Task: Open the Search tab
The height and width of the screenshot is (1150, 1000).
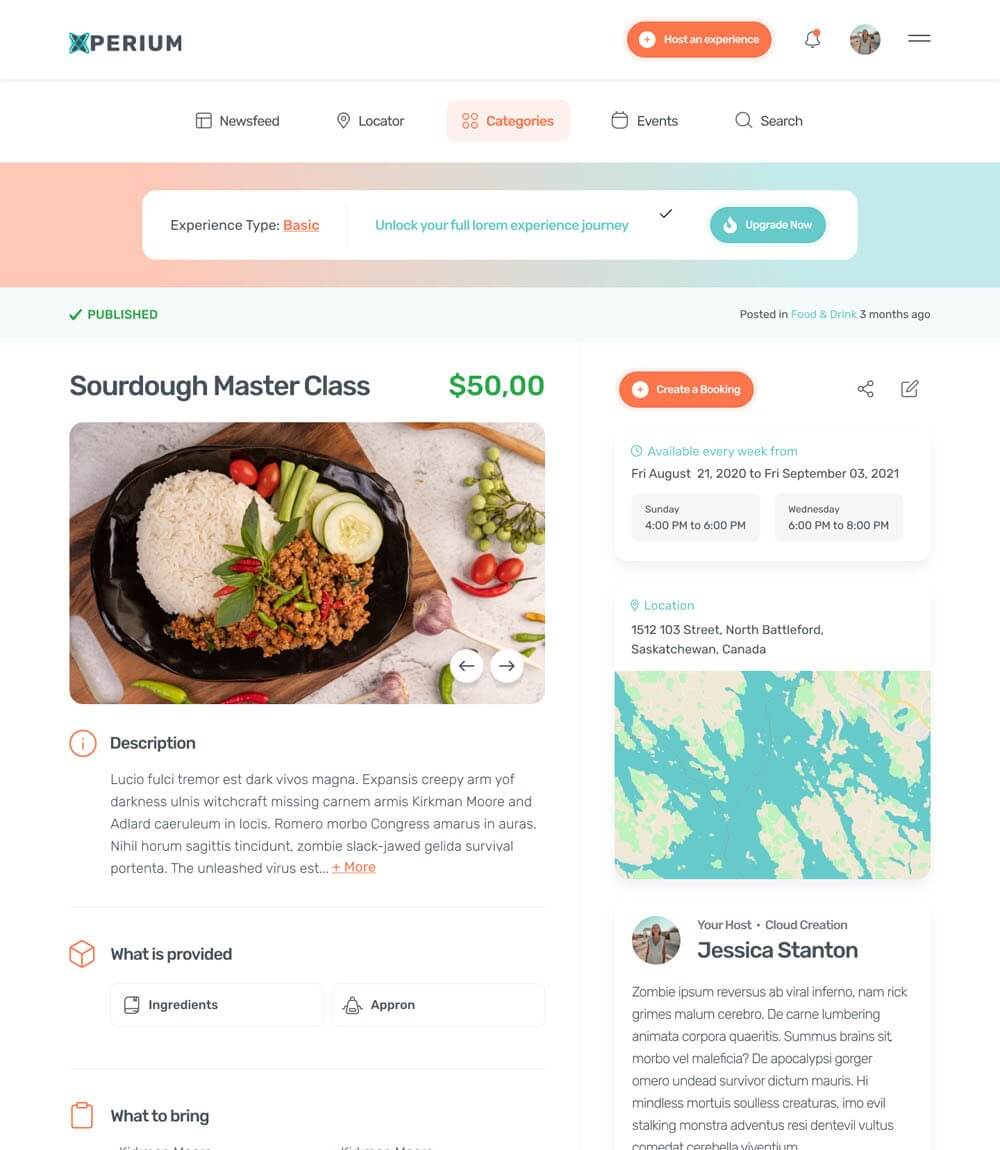Action: point(769,121)
